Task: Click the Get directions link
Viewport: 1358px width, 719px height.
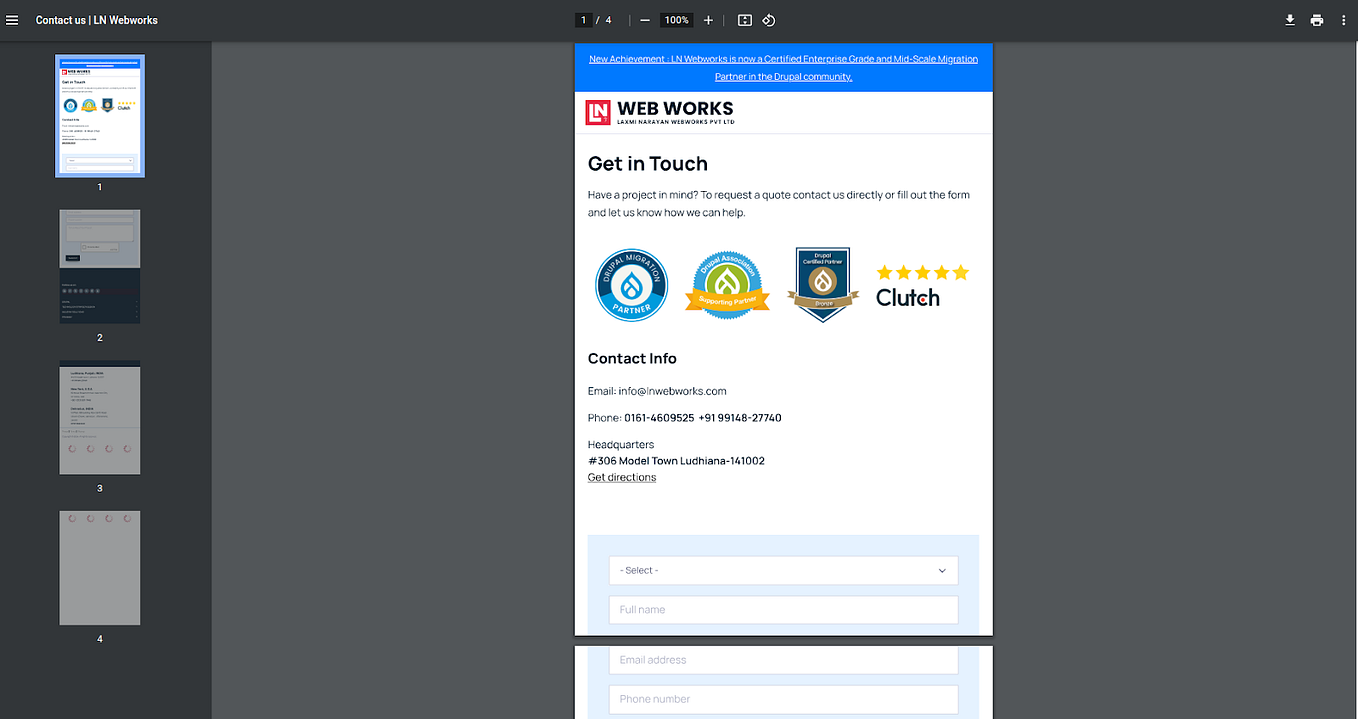Action: click(x=621, y=477)
